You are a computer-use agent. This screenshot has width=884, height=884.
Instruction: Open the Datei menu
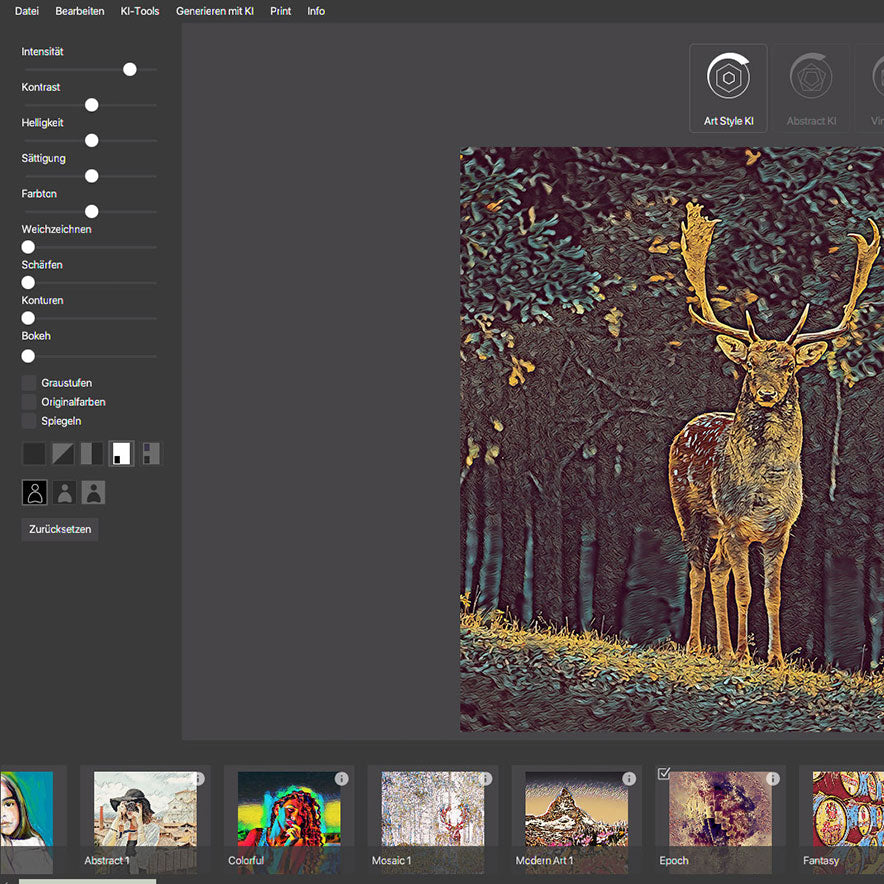[26, 11]
